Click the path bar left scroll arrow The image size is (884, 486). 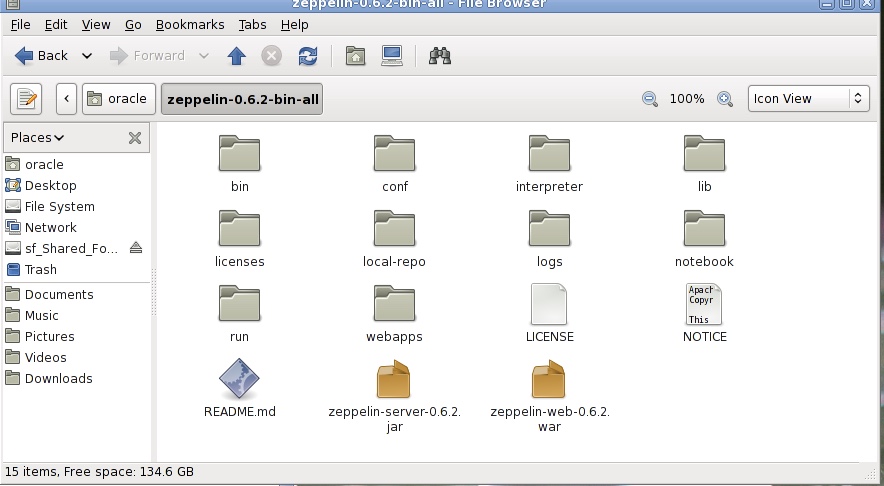tap(67, 99)
